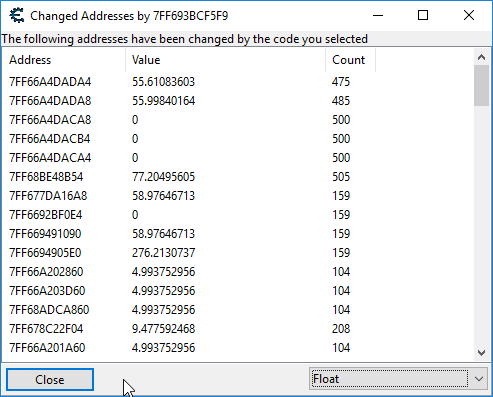Viewport: 493px width, 397px height.
Task: Click the Cheat Engine icon in title bar
Action: pos(17,15)
